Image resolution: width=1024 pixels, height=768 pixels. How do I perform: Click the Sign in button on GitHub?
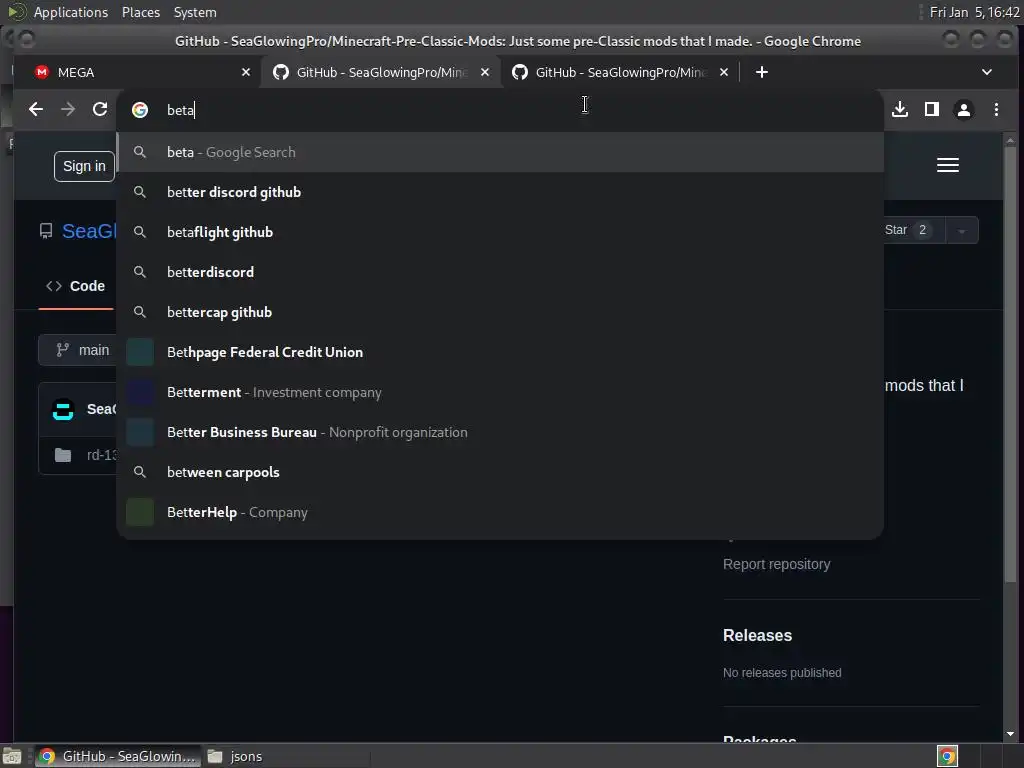84,167
